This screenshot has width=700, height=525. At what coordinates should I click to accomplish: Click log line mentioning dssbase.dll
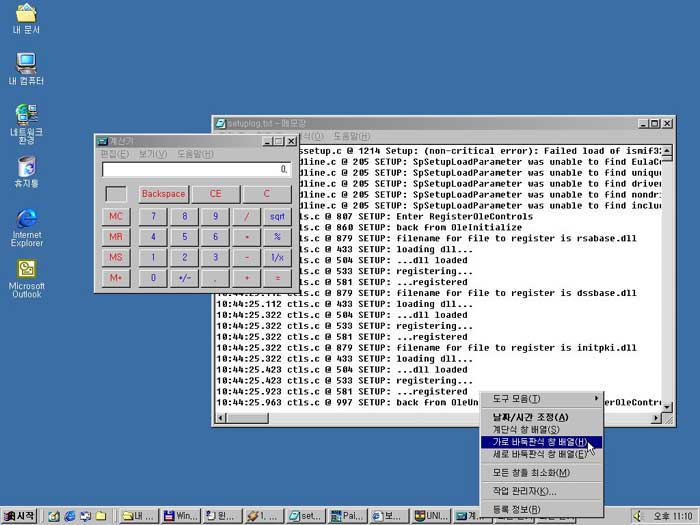426,293
